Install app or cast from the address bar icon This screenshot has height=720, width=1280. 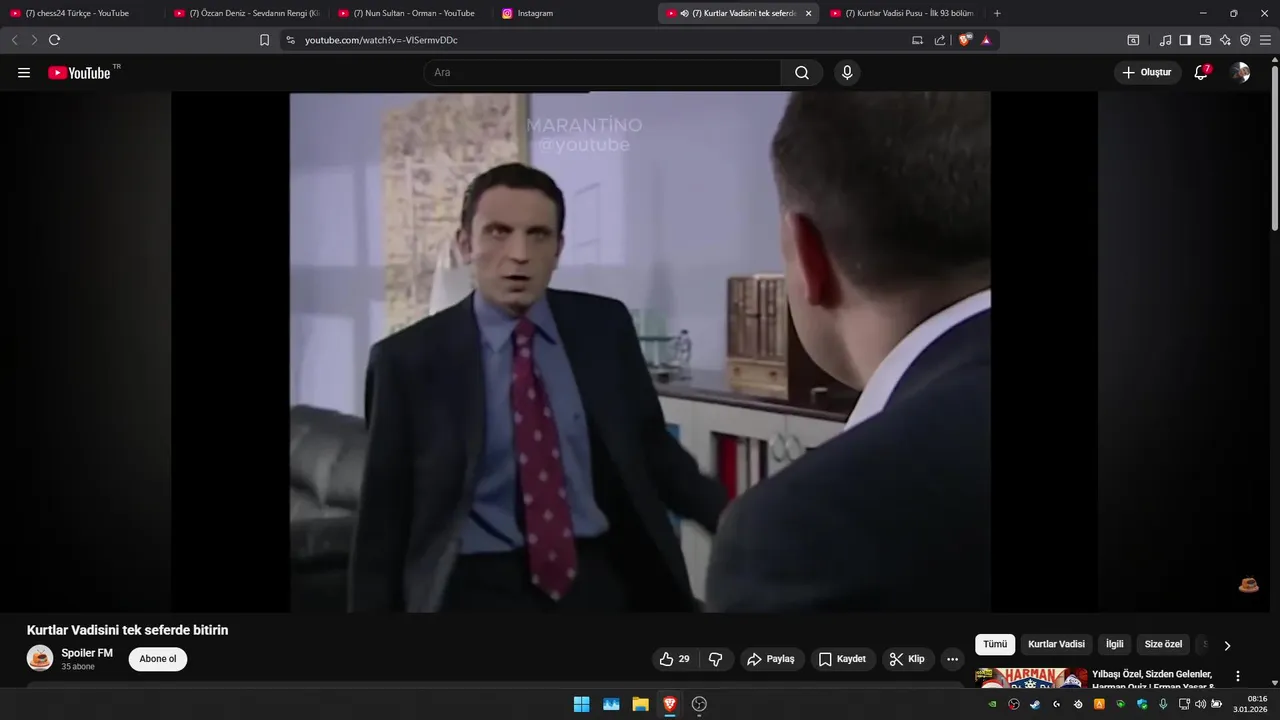918,40
